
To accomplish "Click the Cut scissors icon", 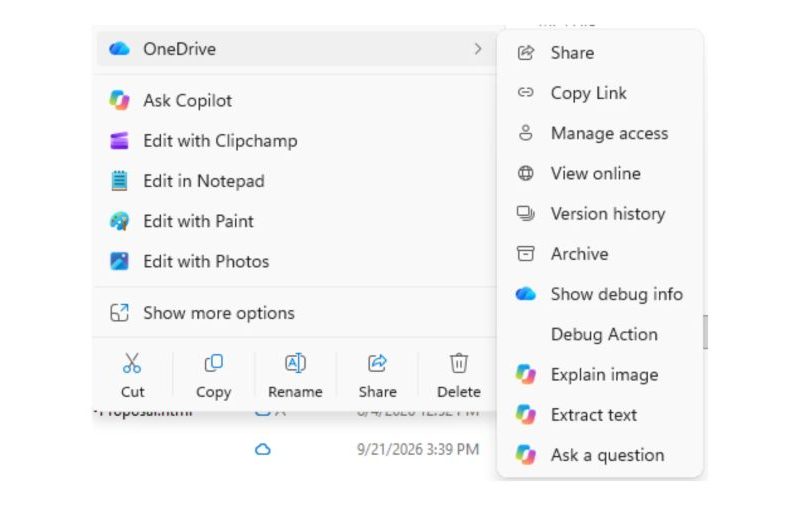I will (x=132, y=363).
